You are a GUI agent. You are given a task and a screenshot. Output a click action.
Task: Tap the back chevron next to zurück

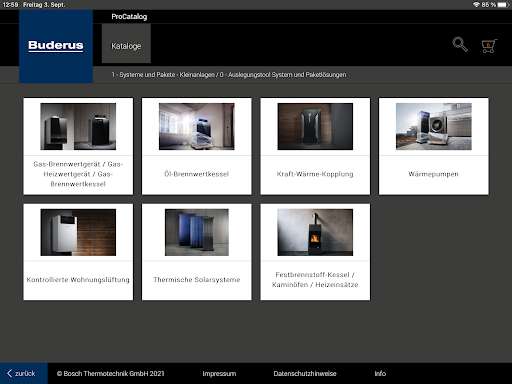click(10, 373)
